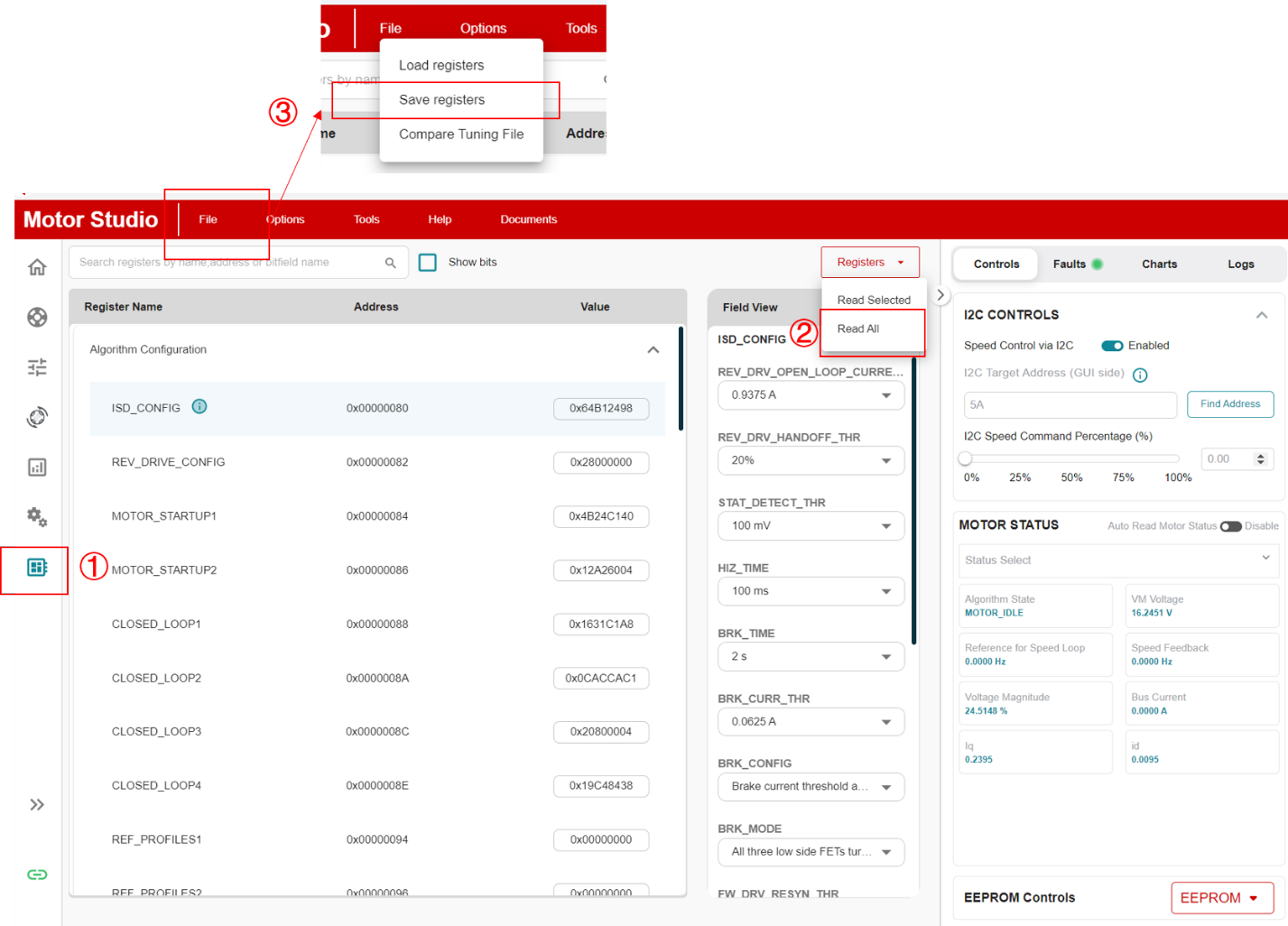
Task: Enable the Show bits checkbox
Action: tap(428, 263)
